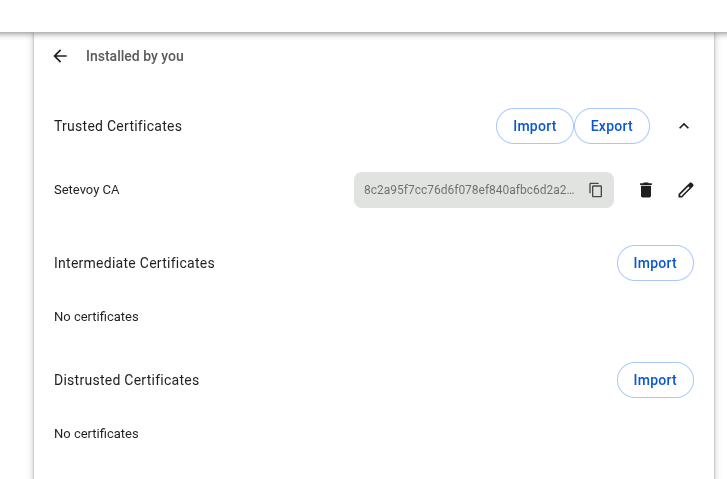
Task: Edit the Setevoy CA certificate
Action: coord(685,190)
